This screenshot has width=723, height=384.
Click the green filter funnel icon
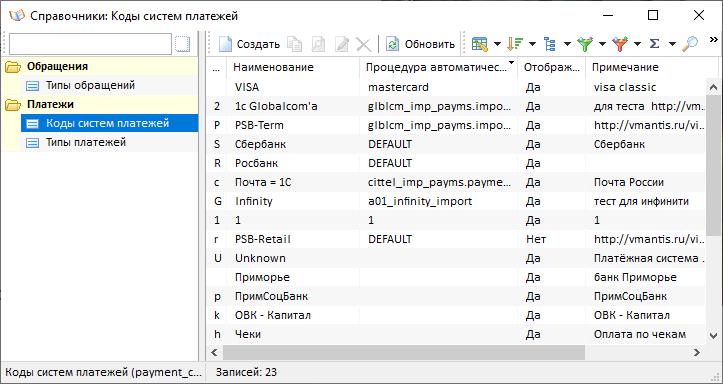[585, 44]
